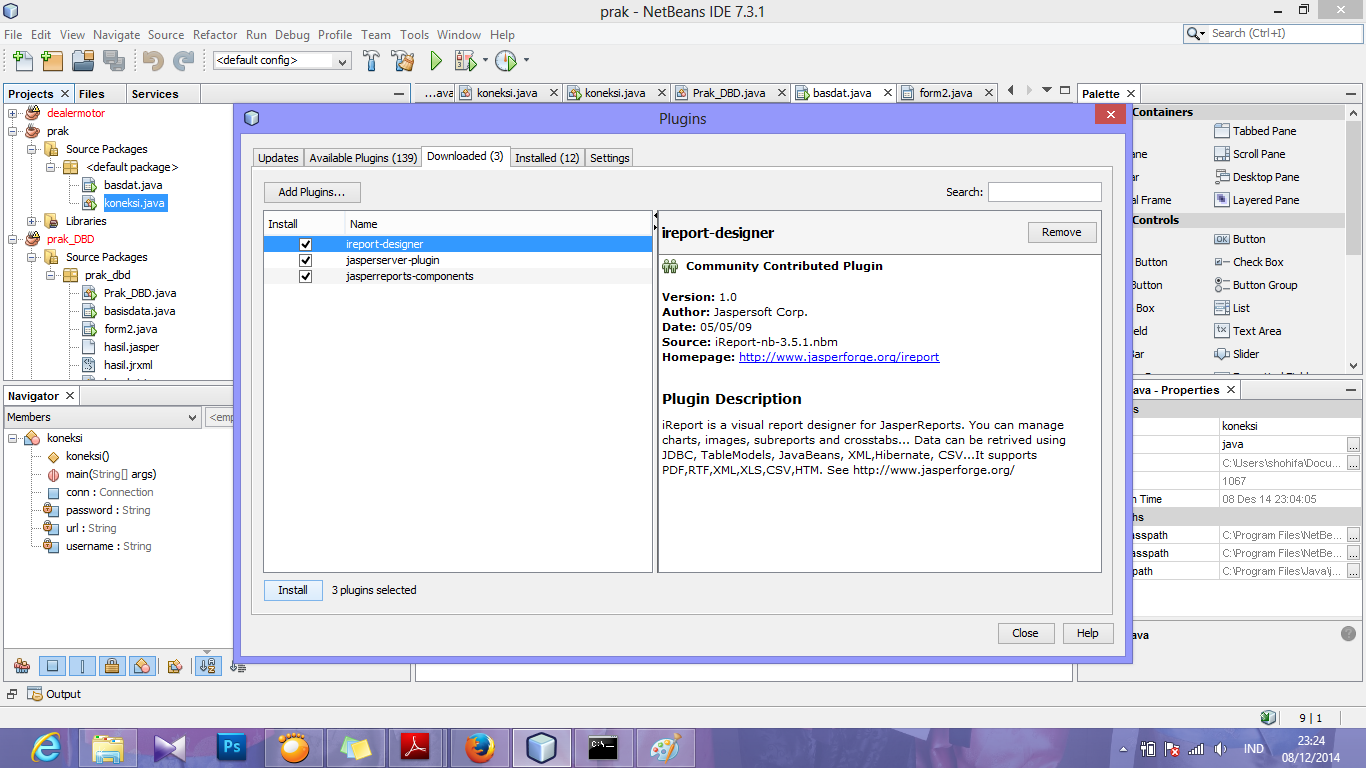The height and width of the screenshot is (768, 1366).
Task: Uncheck the jasperreports-components install checkbox
Action: click(x=305, y=276)
